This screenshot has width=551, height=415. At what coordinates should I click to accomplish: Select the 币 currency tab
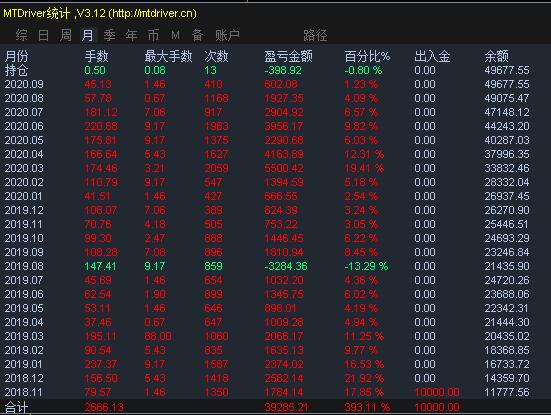coord(153,35)
